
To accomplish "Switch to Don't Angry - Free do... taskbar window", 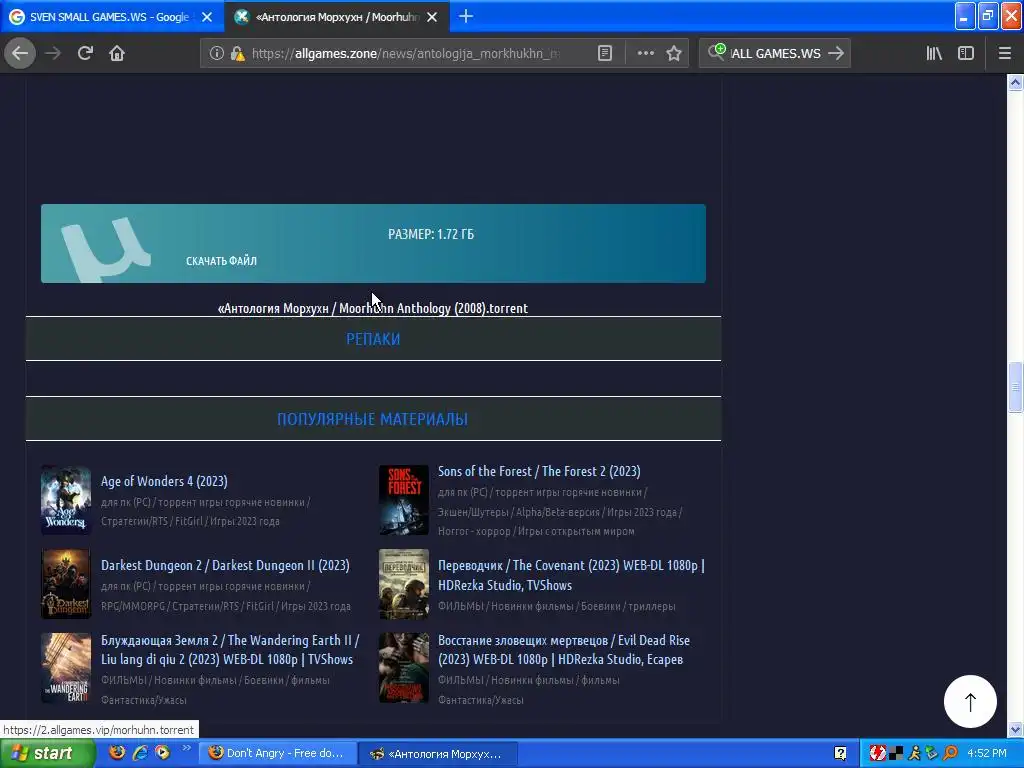I will point(278,753).
